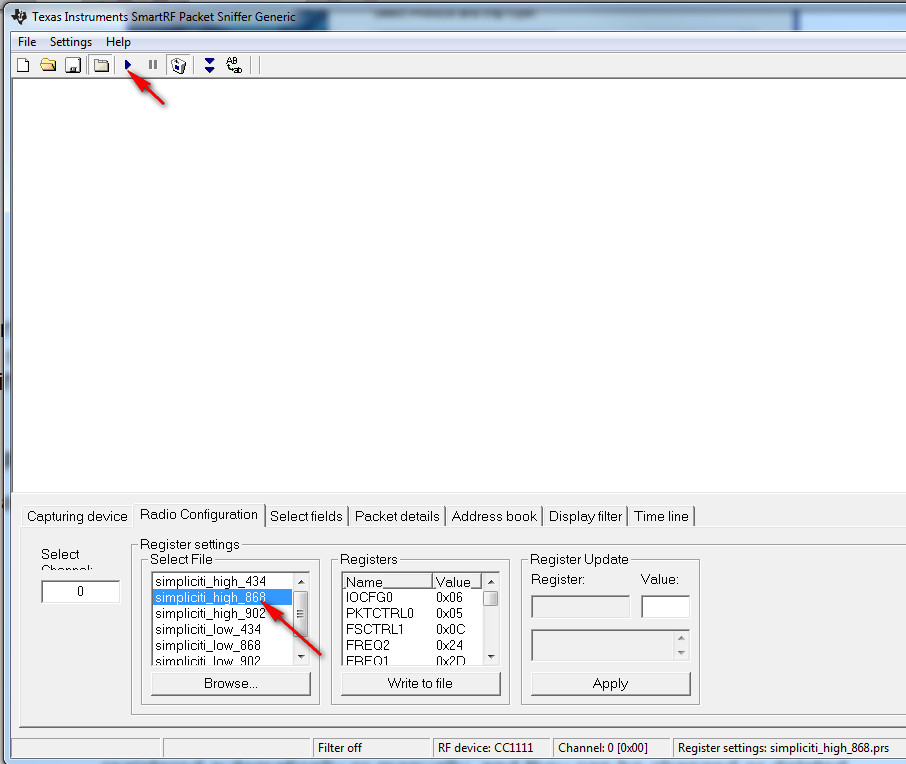This screenshot has width=906, height=764.
Task: Switch to the Display filter tab
Action: point(585,516)
